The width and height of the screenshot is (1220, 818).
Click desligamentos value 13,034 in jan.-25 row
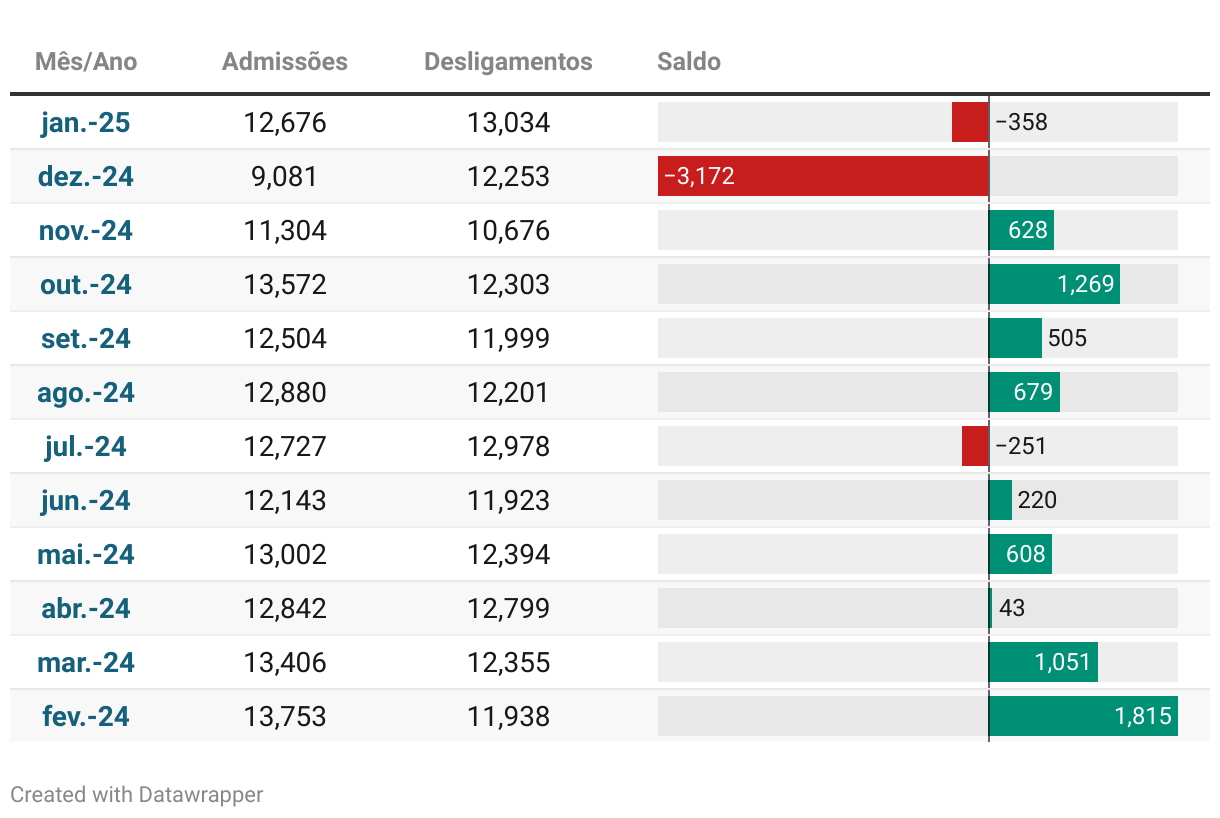click(508, 123)
